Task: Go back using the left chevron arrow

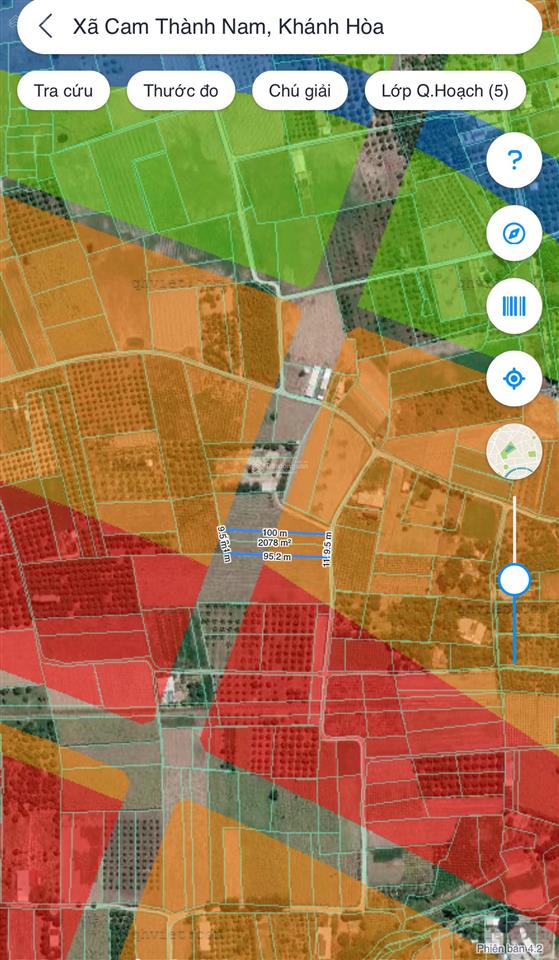Action: click(x=45, y=27)
